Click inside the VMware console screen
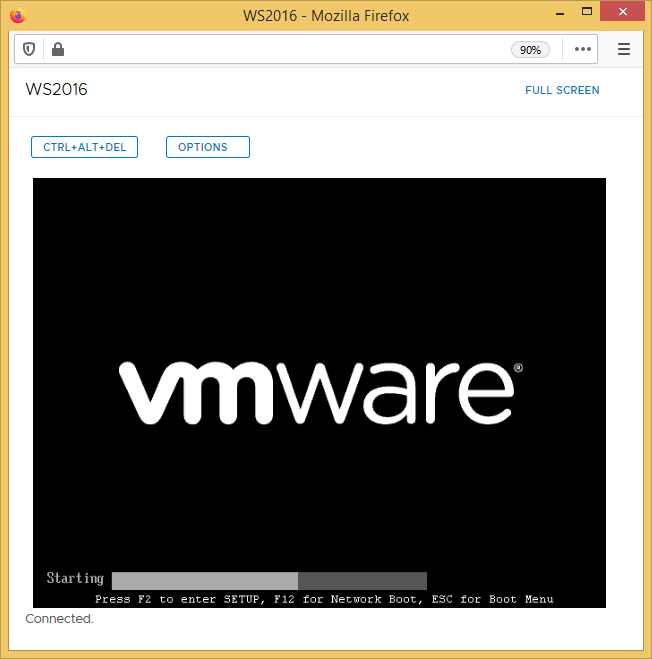 (x=319, y=393)
